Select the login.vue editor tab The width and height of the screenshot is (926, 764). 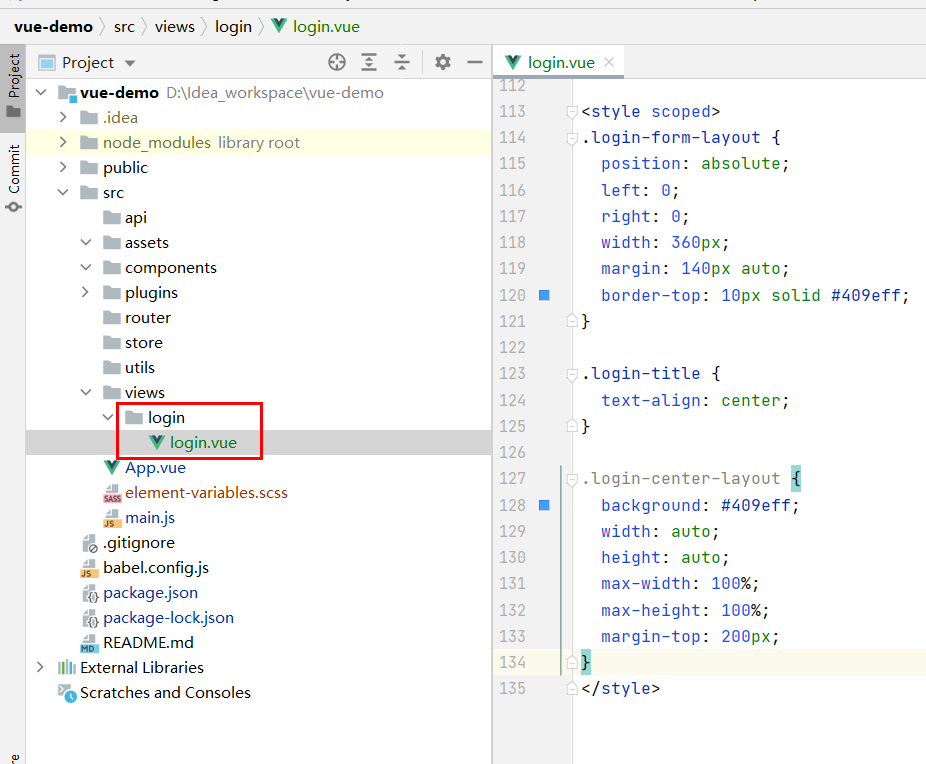click(551, 62)
